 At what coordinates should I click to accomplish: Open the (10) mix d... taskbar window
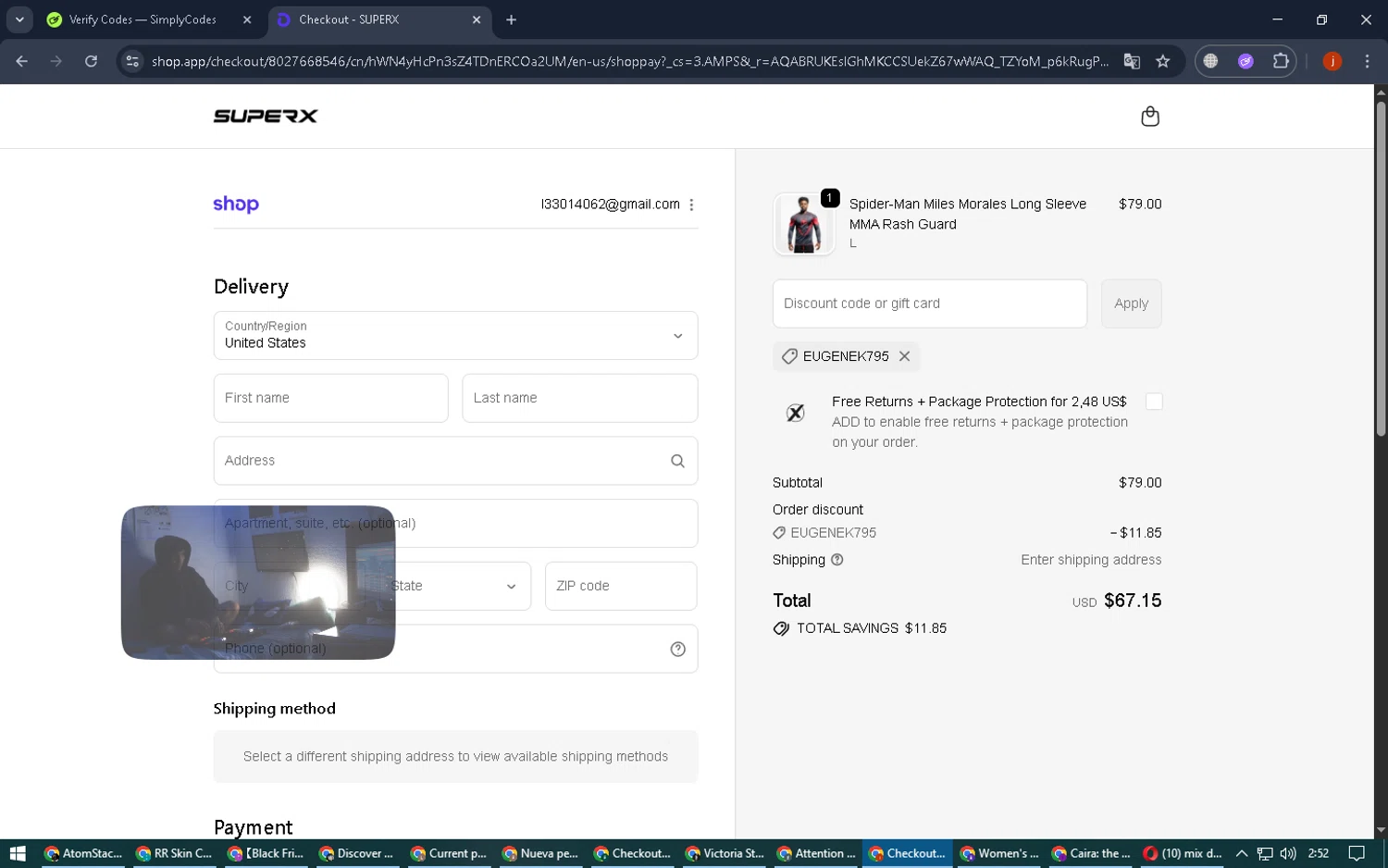click(x=1184, y=853)
